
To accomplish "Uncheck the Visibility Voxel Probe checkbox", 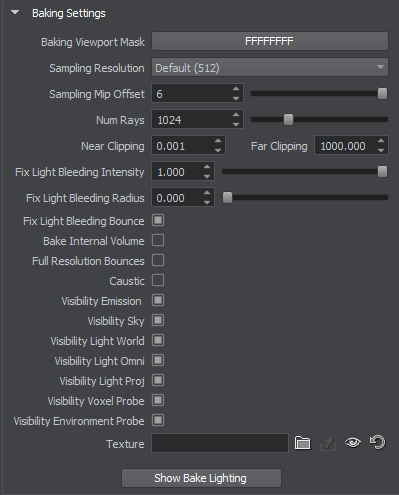I will [x=158, y=400].
